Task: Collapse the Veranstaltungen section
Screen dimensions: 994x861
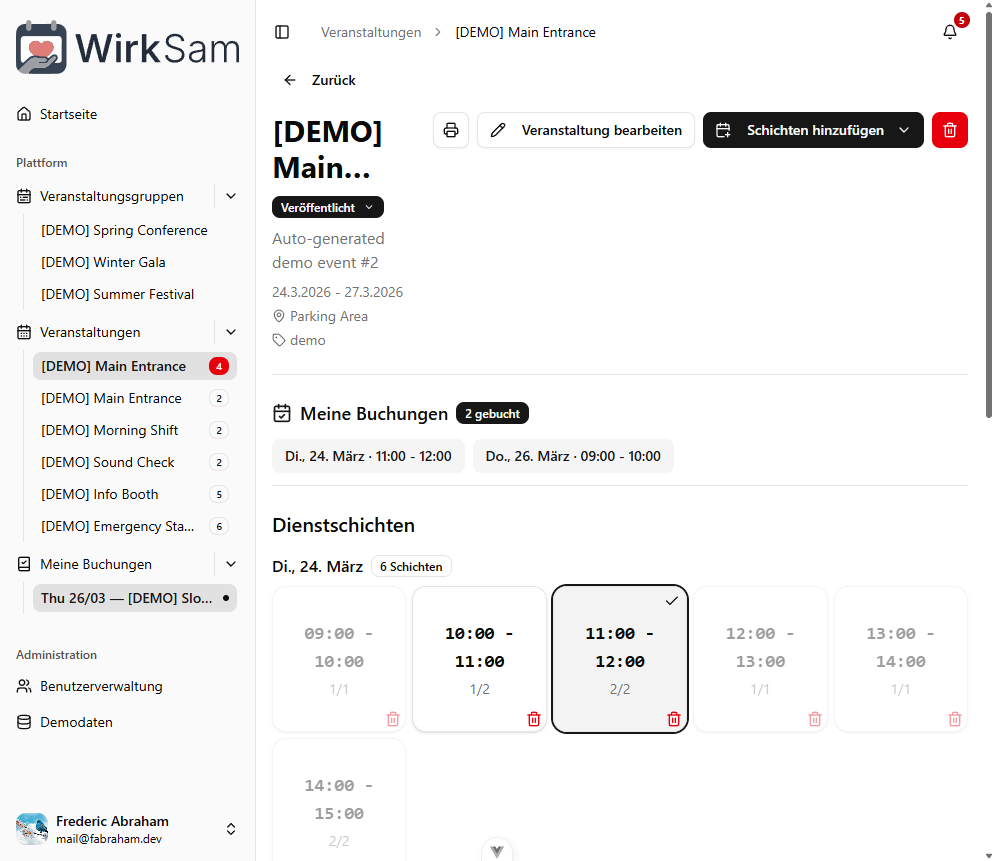Action: pos(231,332)
